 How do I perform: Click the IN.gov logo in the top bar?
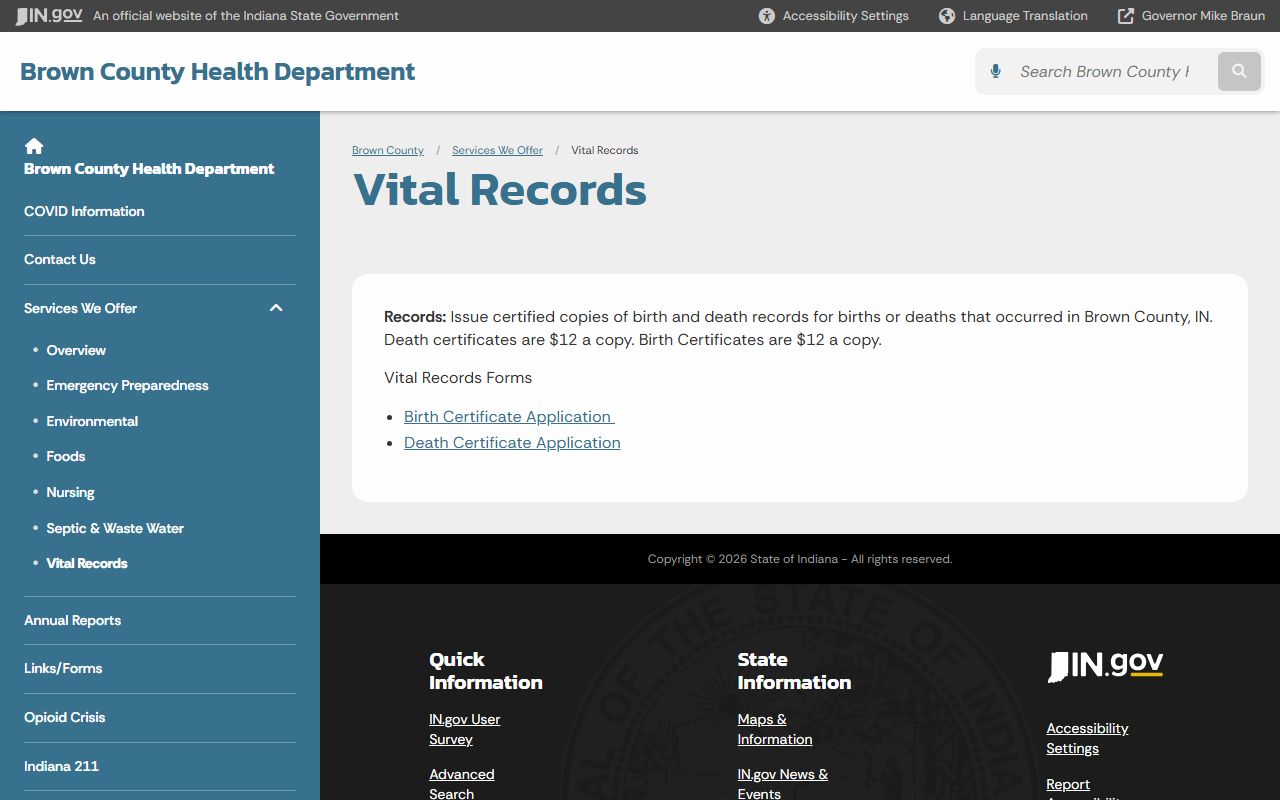point(49,16)
